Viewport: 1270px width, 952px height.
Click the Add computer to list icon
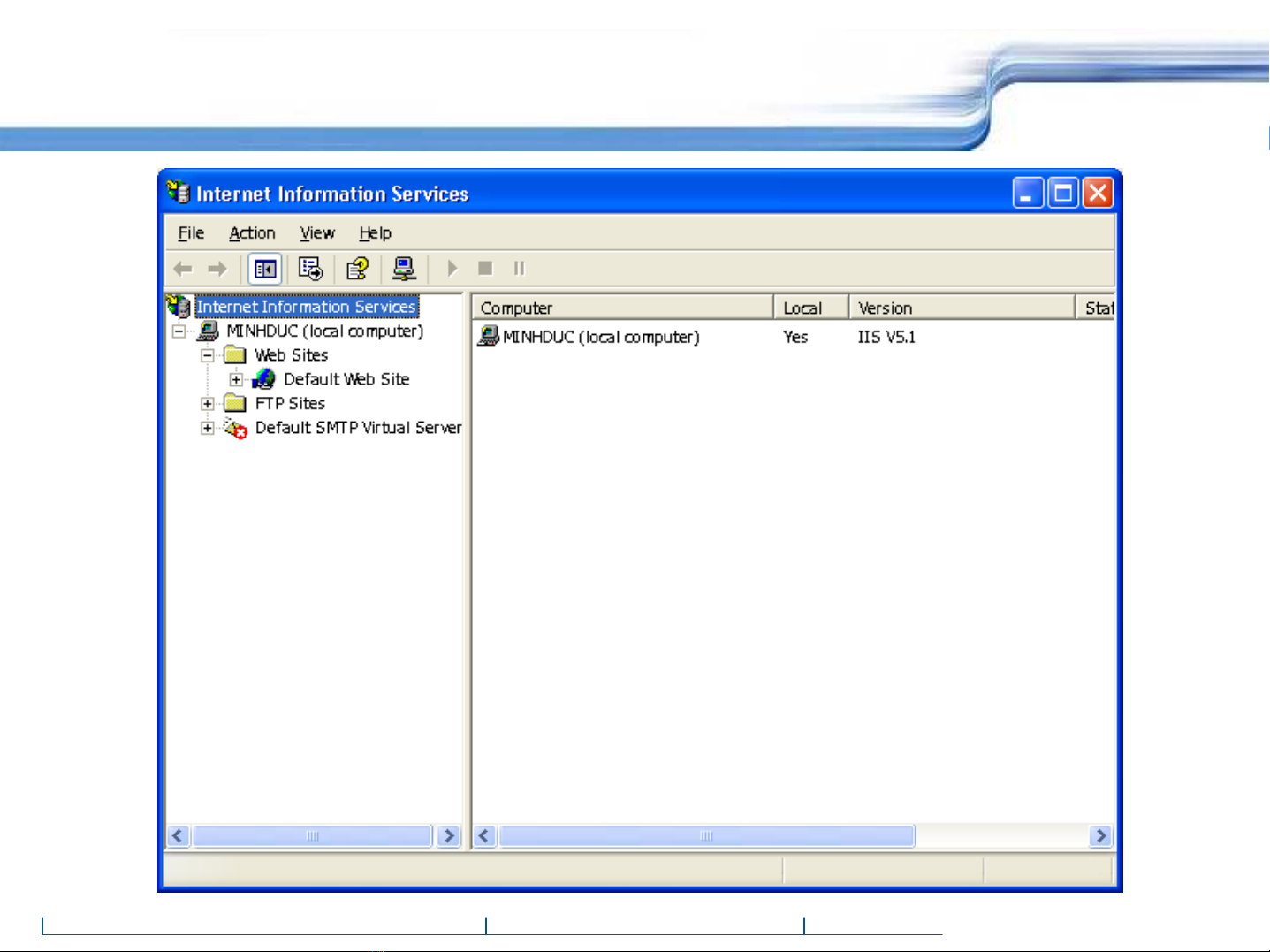click(x=404, y=269)
